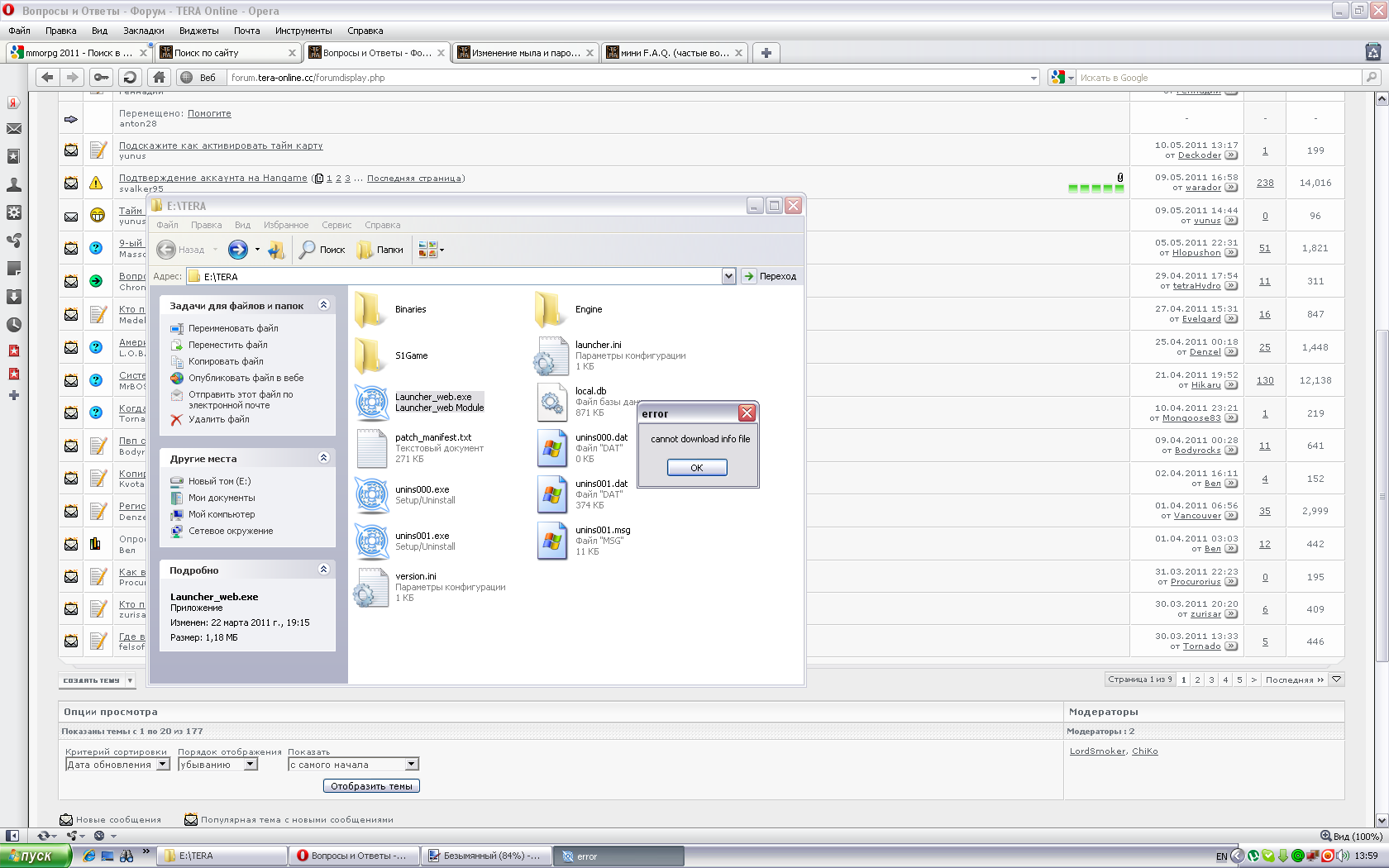Open the Закладки menu in Opera

(143, 31)
